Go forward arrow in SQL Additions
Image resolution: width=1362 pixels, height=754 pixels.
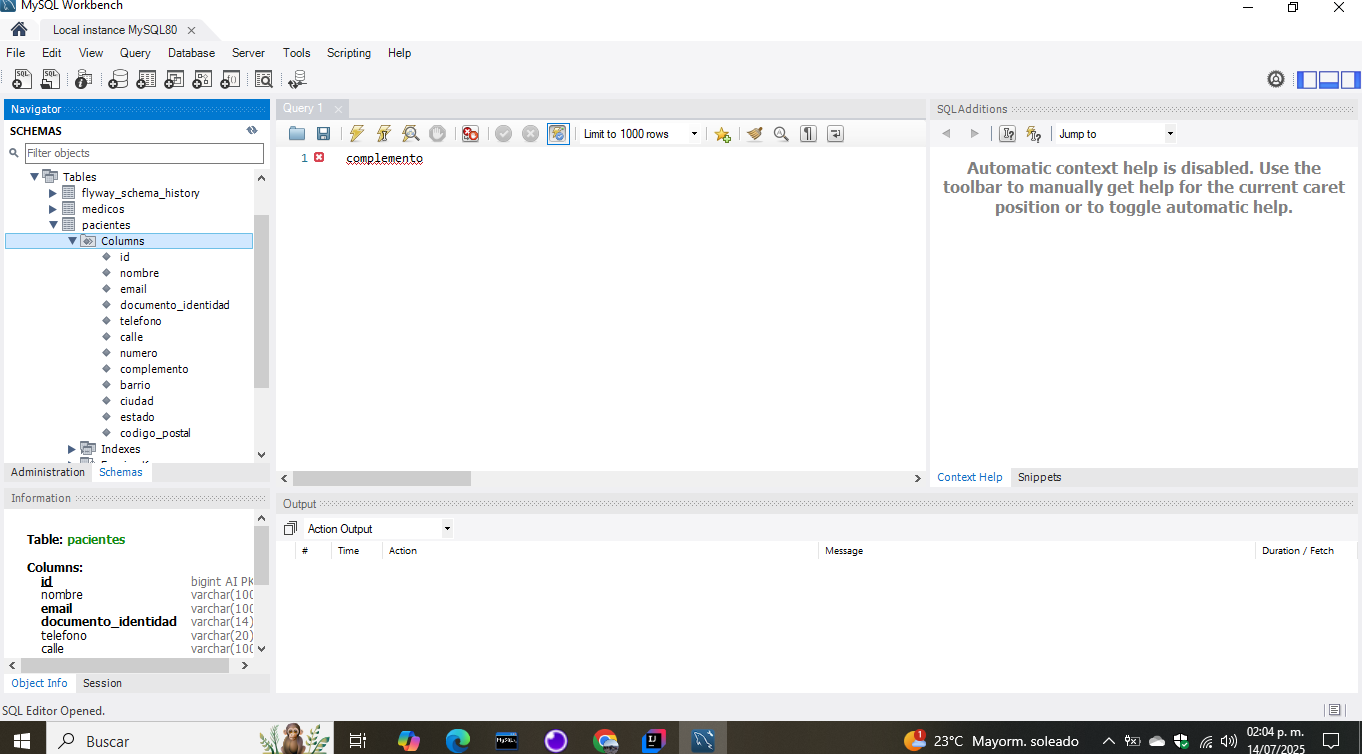(975, 134)
